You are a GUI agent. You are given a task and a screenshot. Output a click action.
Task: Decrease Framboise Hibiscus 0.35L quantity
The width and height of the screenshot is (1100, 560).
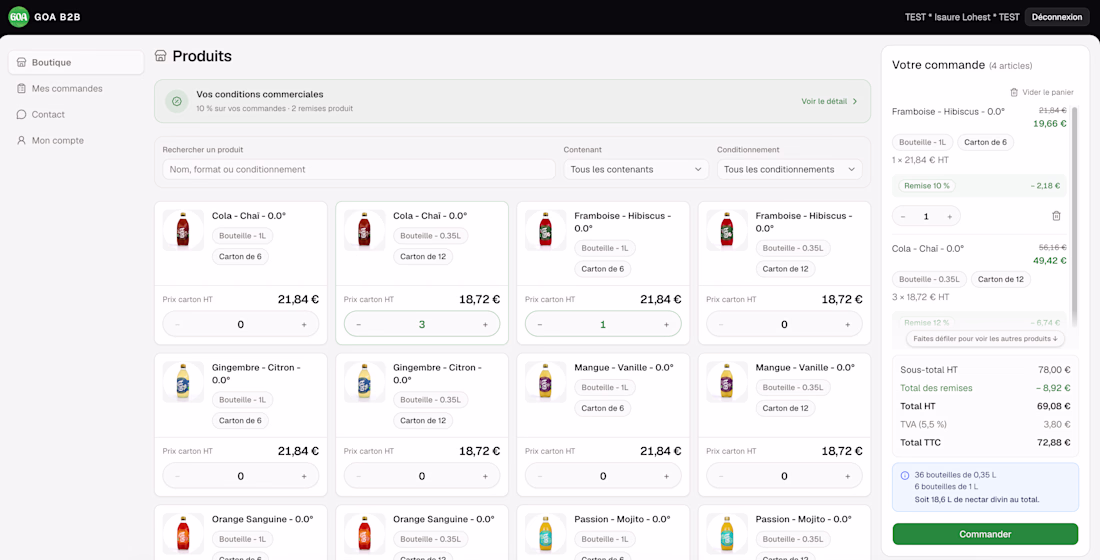pyautogui.click(x=721, y=325)
